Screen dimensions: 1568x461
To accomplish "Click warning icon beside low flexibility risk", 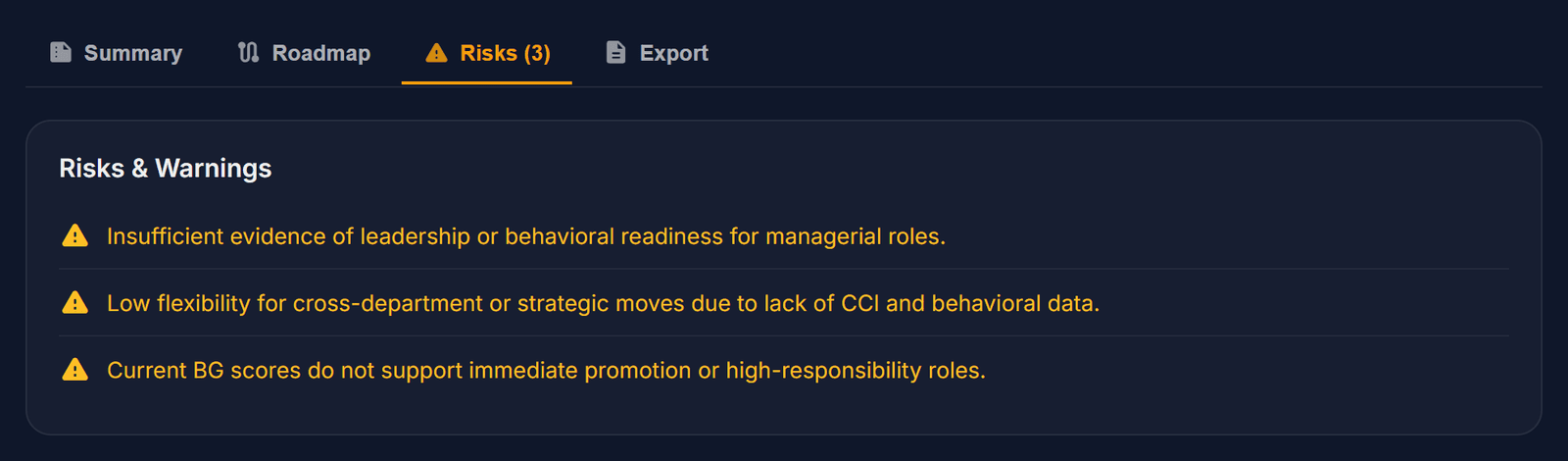I will (75, 303).
